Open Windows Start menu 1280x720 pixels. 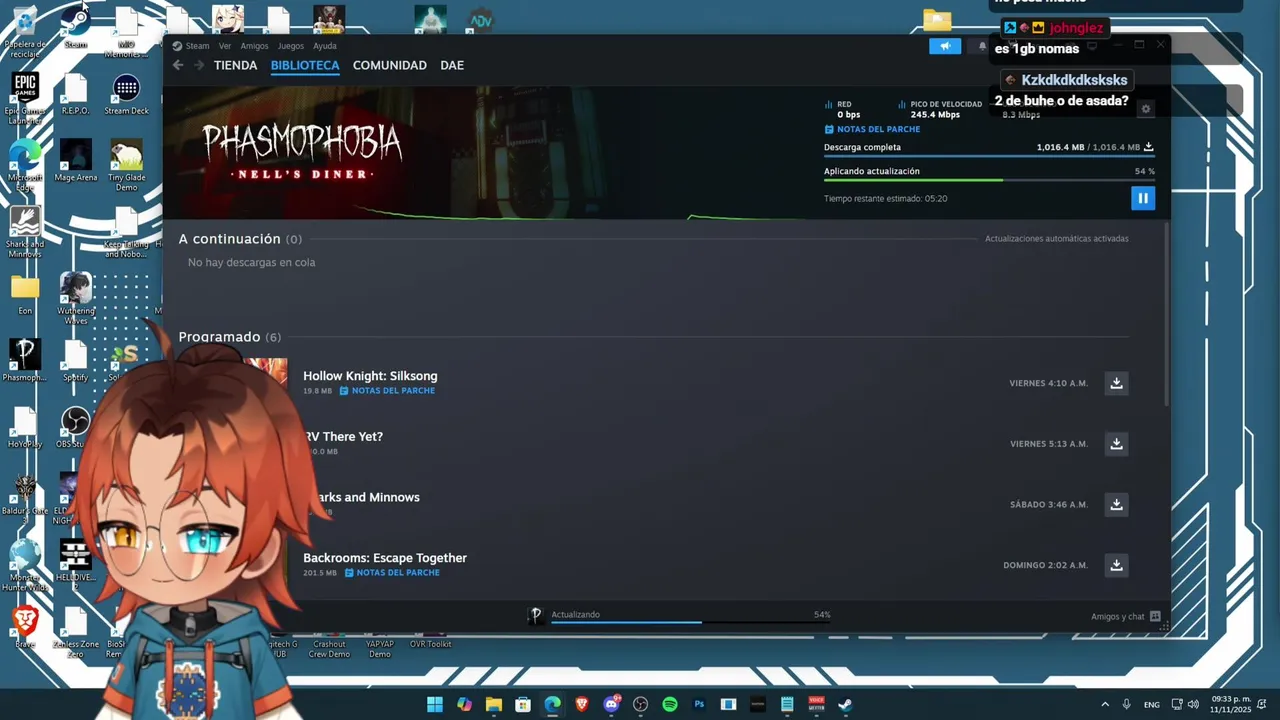coord(435,704)
